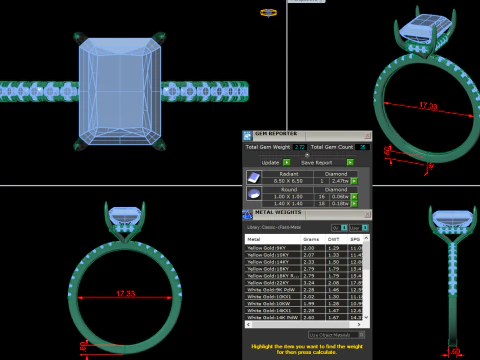Click the metal list scroll-up arrow
The image size is (480, 360).
click(x=366, y=238)
